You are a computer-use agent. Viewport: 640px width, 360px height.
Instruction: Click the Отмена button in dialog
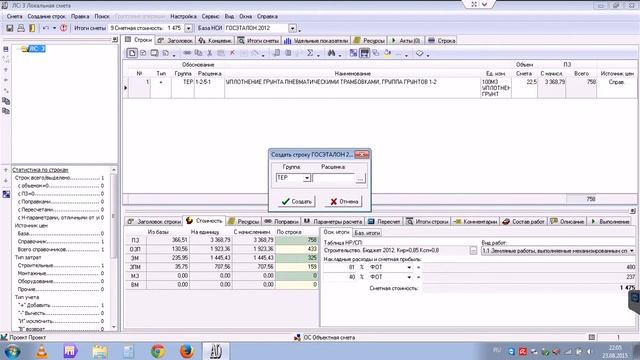(343, 201)
